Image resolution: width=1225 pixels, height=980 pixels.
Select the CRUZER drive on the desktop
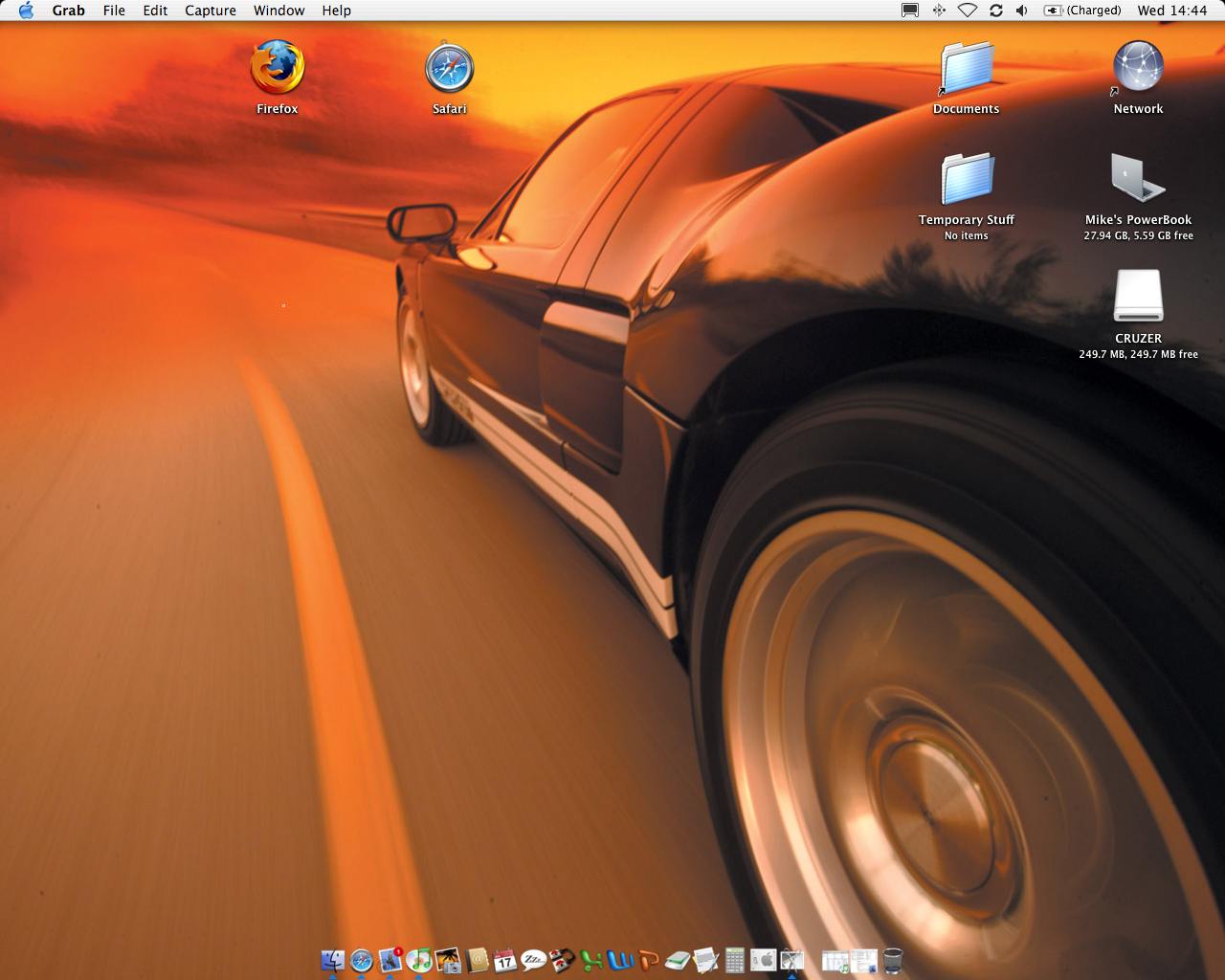pyautogui.click(x=1138, y=297)
